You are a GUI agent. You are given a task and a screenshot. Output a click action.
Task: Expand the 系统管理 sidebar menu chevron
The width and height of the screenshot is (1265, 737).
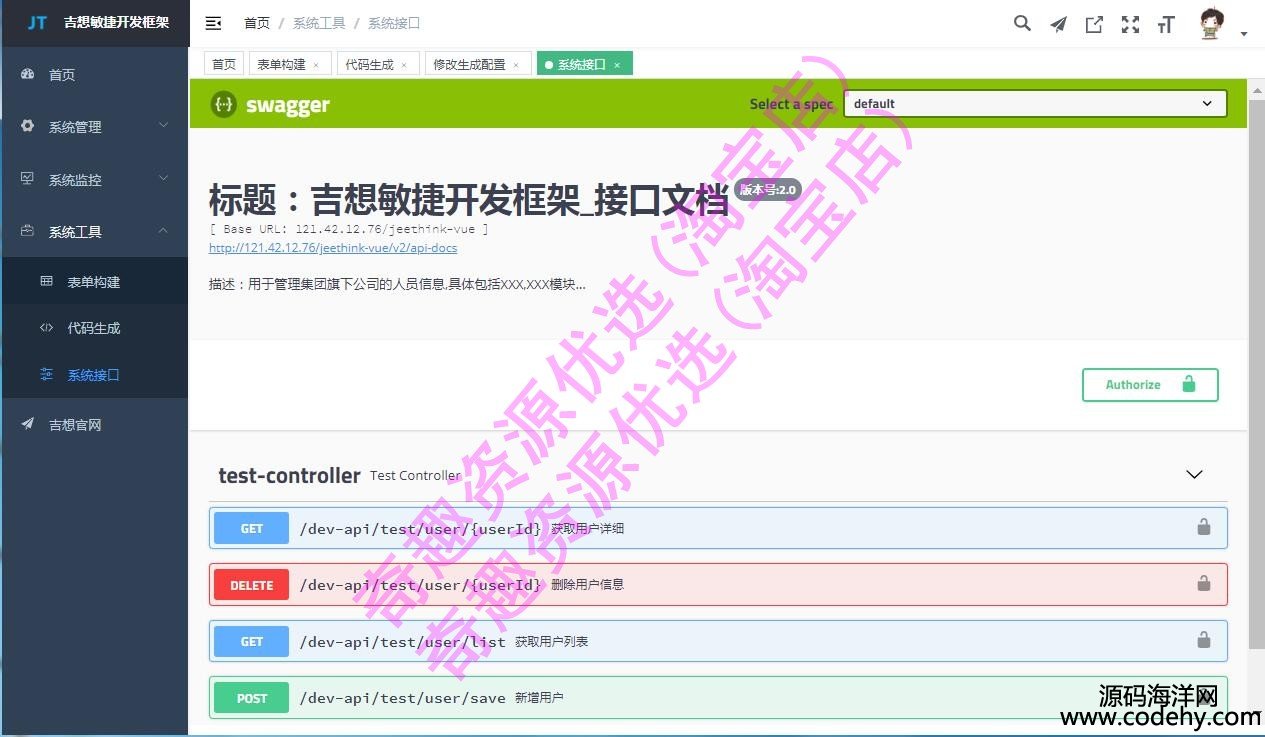click(164, 126)
